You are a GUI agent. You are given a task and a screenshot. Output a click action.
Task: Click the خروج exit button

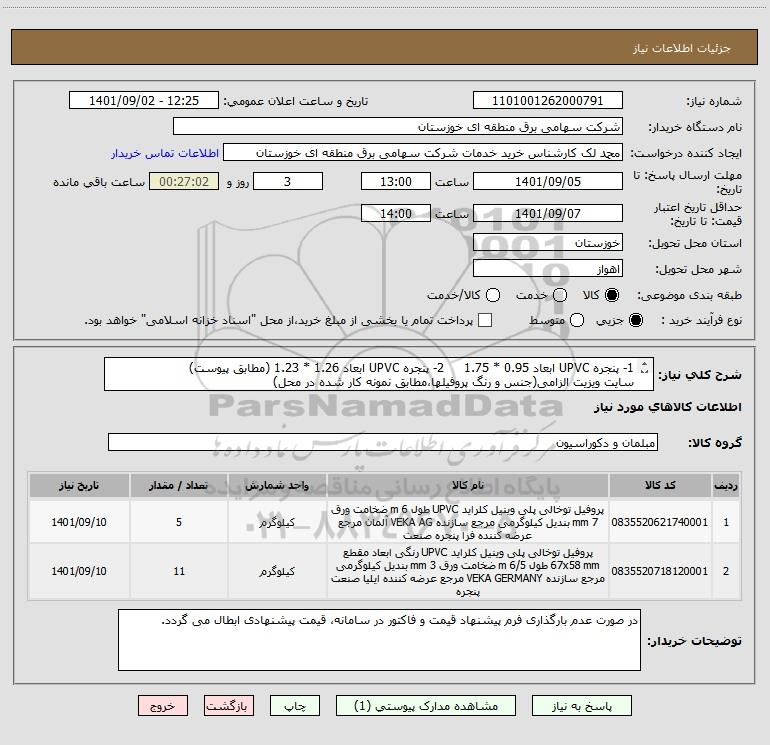point(163,706)
